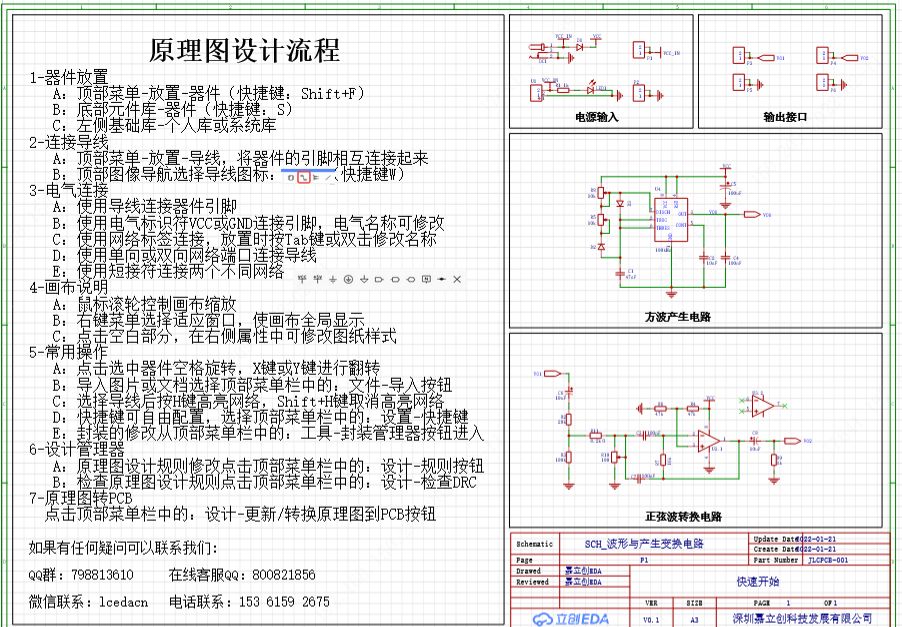Viewport: 902px width, 627px height.
Task: Select the line 鼠标滚轮控制画布缩放
Action: point(144,304)
